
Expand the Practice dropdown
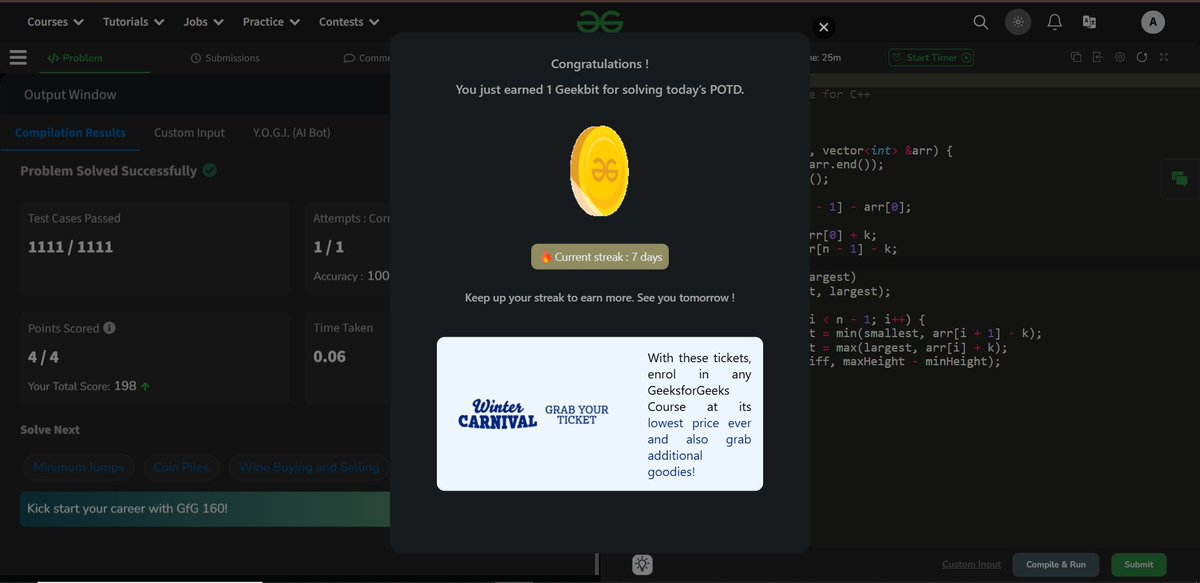click(271, 22)
